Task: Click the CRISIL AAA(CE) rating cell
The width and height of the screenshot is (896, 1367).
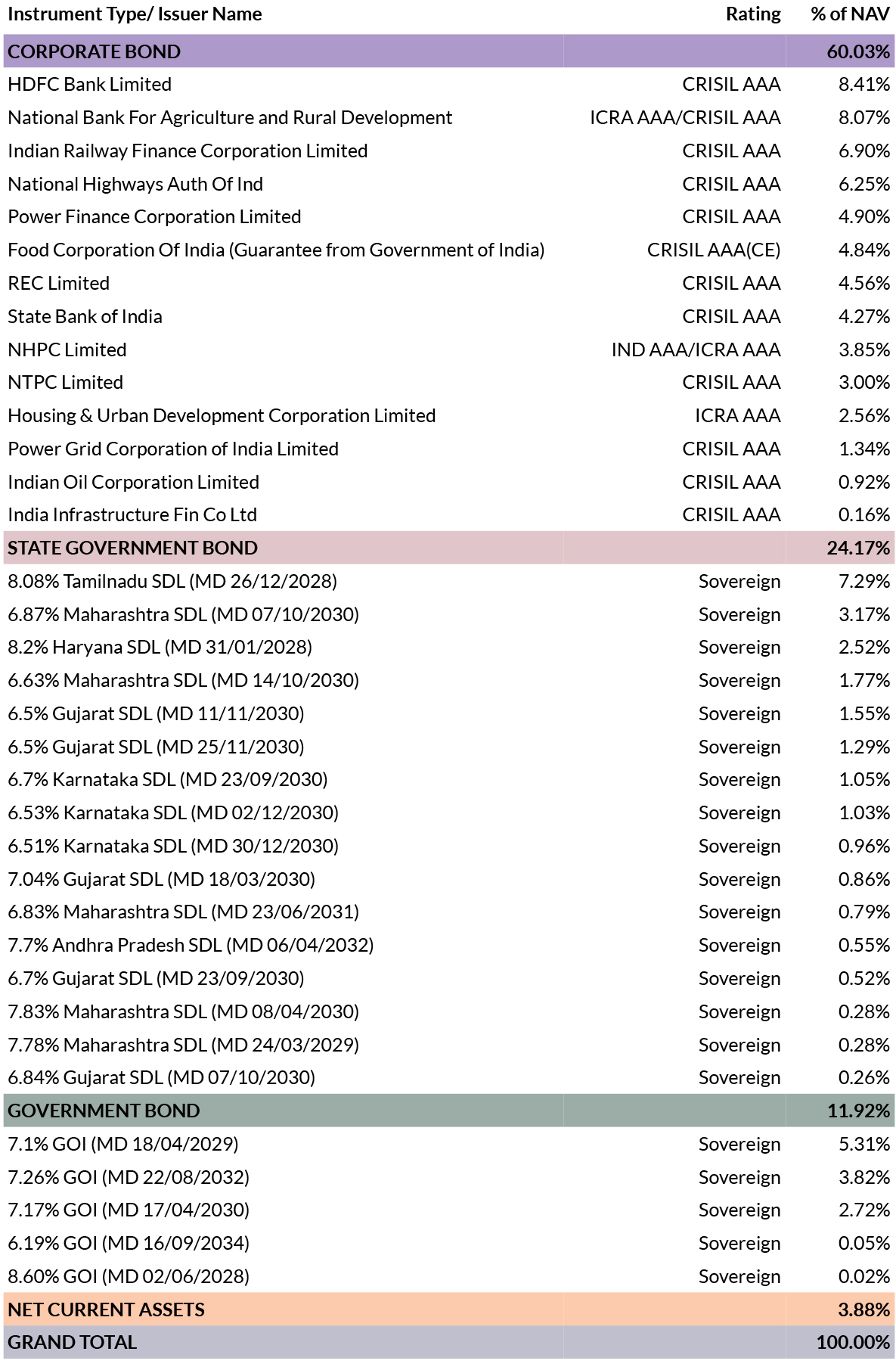Action: pyautogui.click(x=713, y=250)
